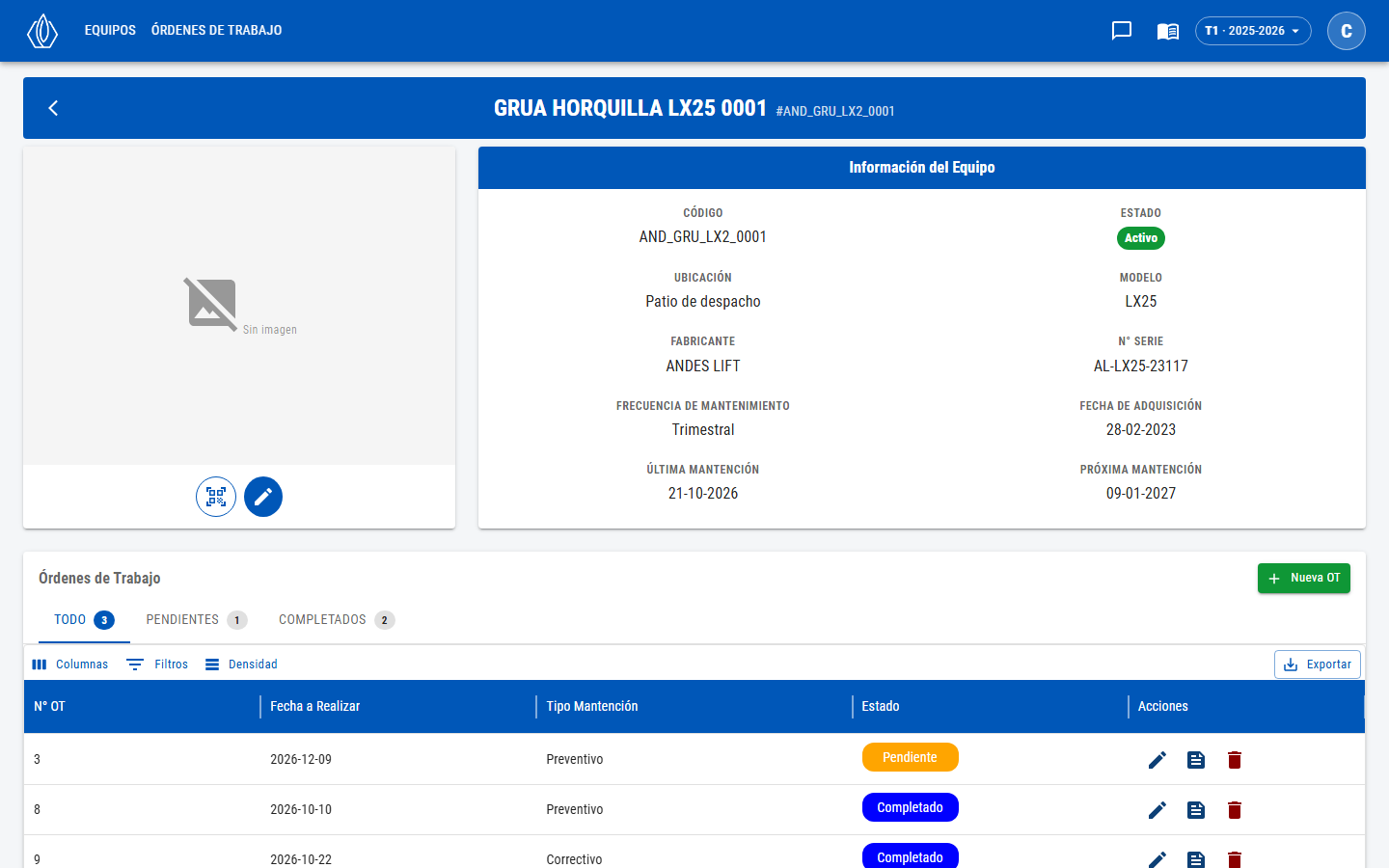Click the Exportar button

[x=1318, y=665]
